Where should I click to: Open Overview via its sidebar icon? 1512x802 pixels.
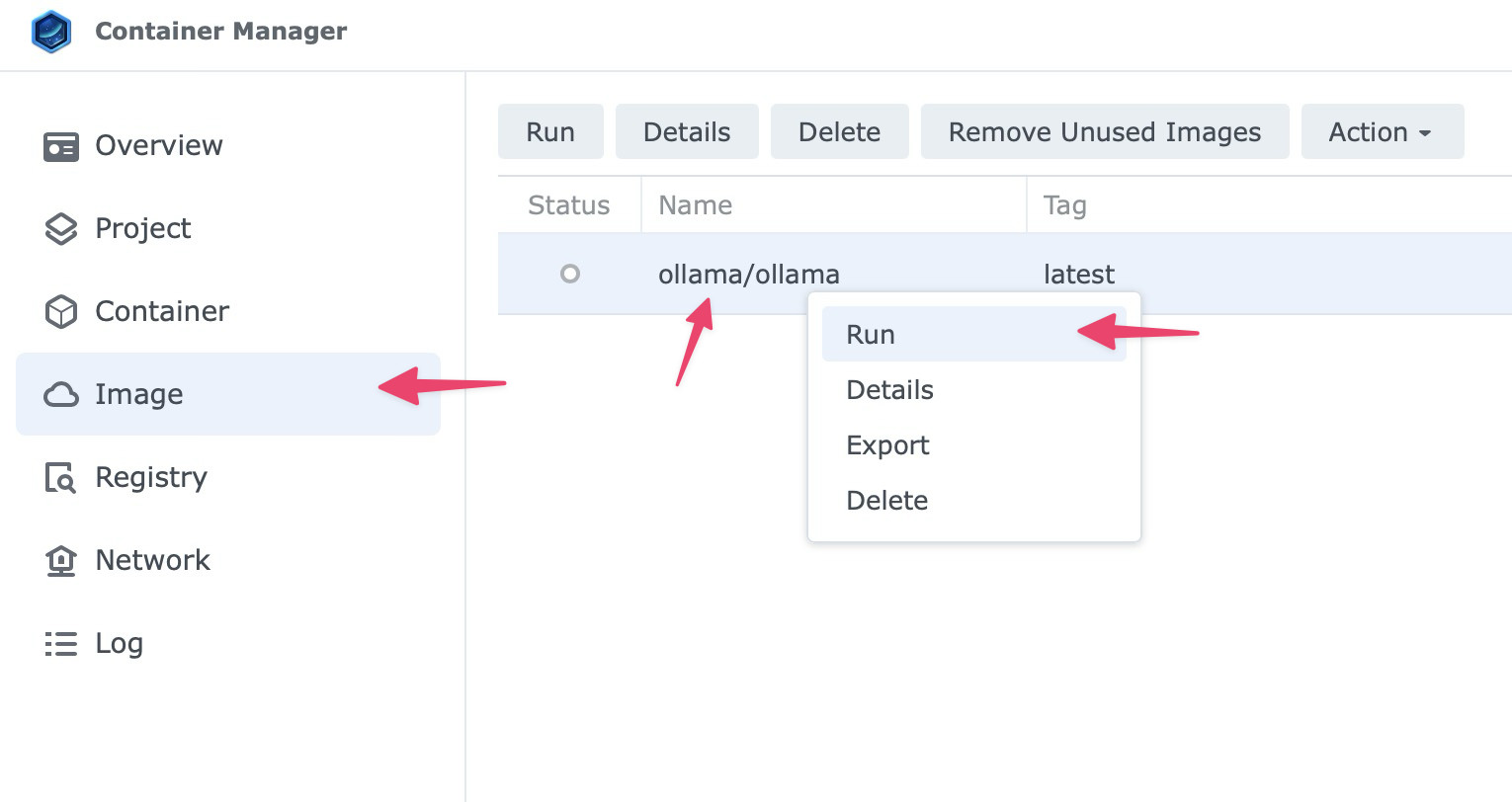coord(61,146)
